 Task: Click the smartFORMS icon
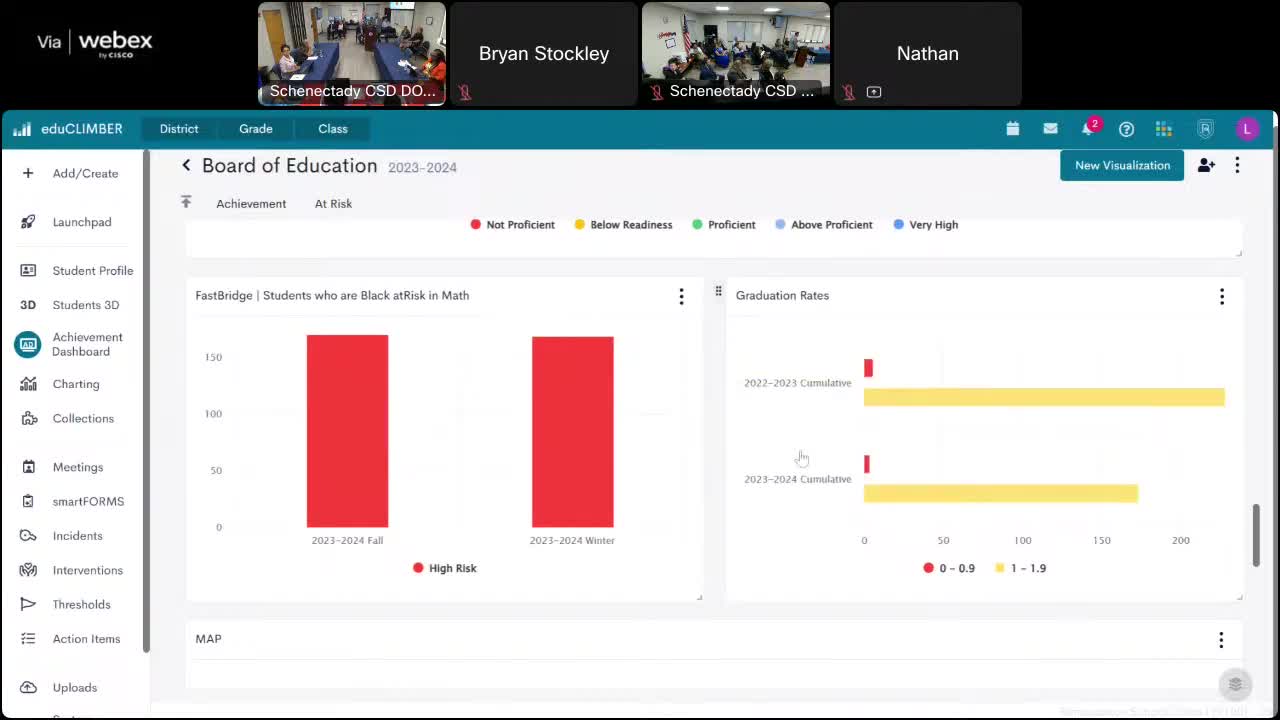[x=28, y=501]
